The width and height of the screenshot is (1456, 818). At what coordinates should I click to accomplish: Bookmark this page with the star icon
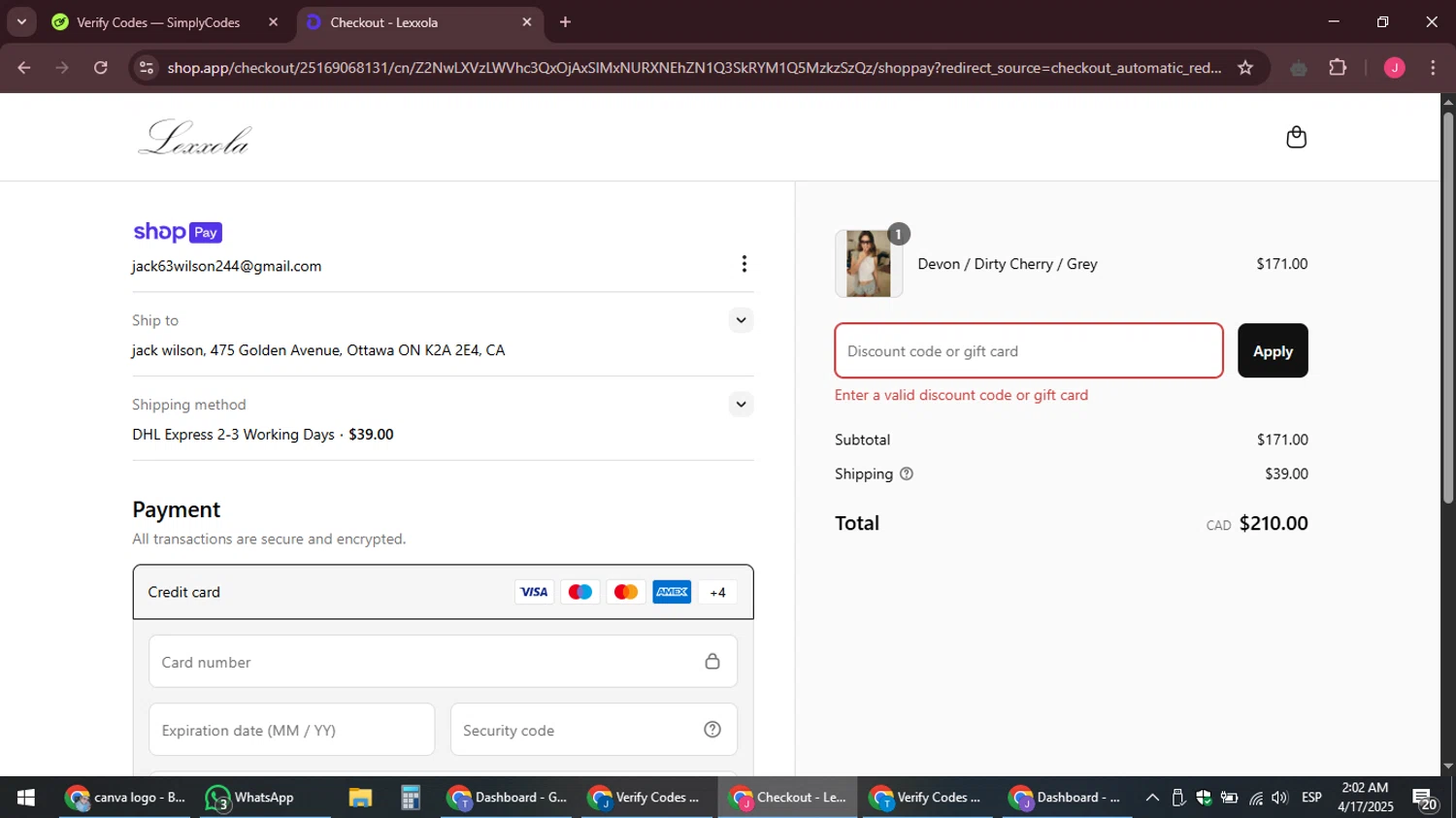pyautogui.click(x=1245, y=68)
